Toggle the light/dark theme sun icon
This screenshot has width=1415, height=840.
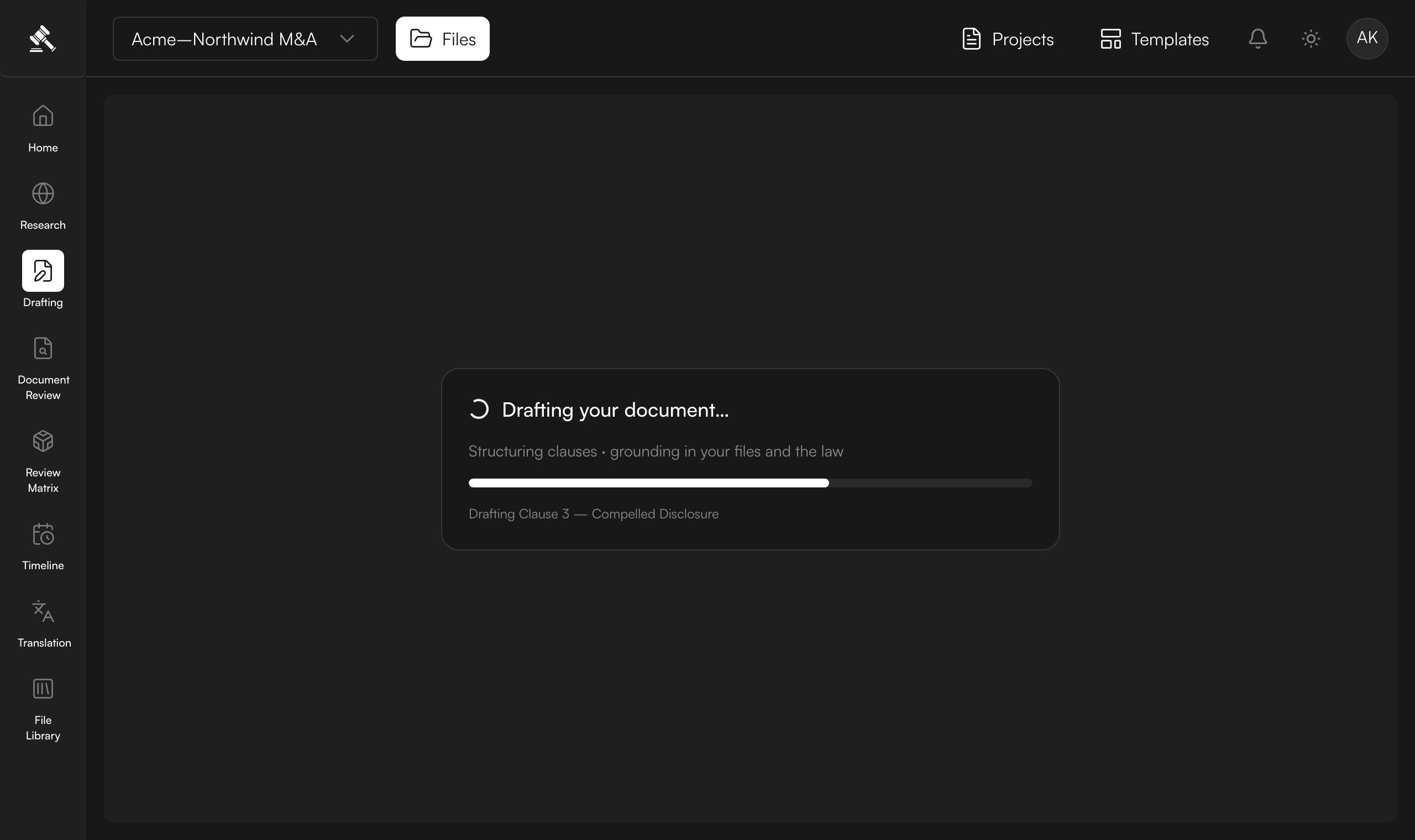[x=1311, y=39]
